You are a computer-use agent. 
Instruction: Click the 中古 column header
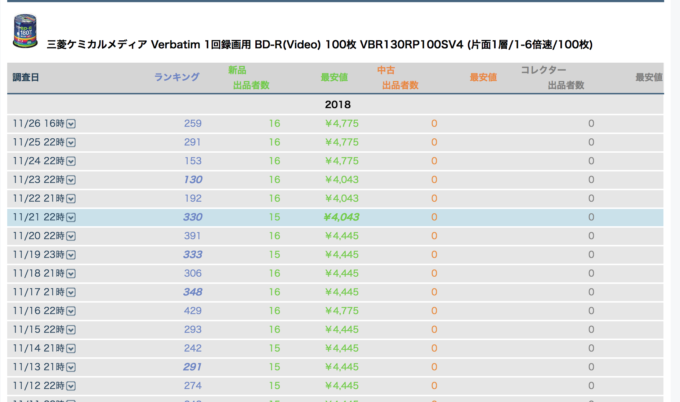pos(386,70)
